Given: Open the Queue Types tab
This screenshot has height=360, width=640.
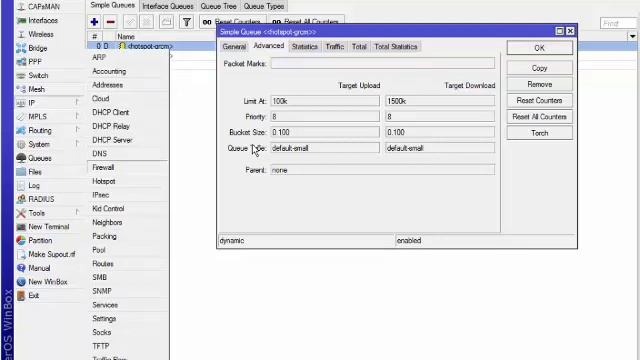Looking at the screenshot, I should (264, 6).
